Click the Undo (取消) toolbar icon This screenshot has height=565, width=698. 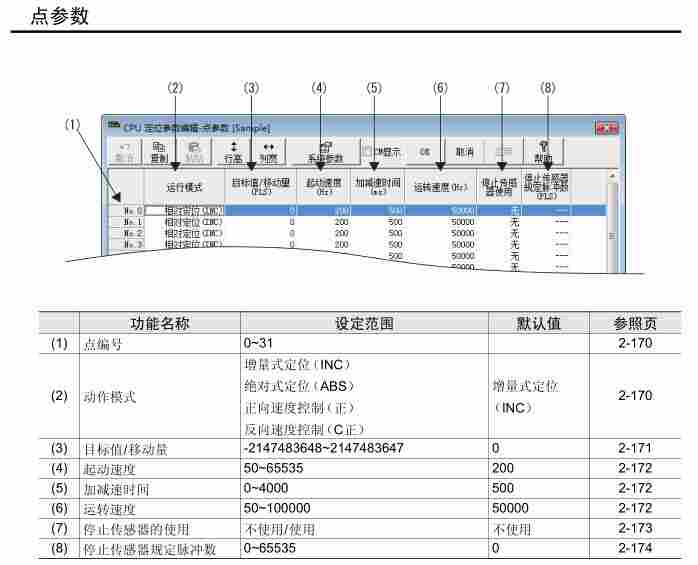click(x=123, y=151)
